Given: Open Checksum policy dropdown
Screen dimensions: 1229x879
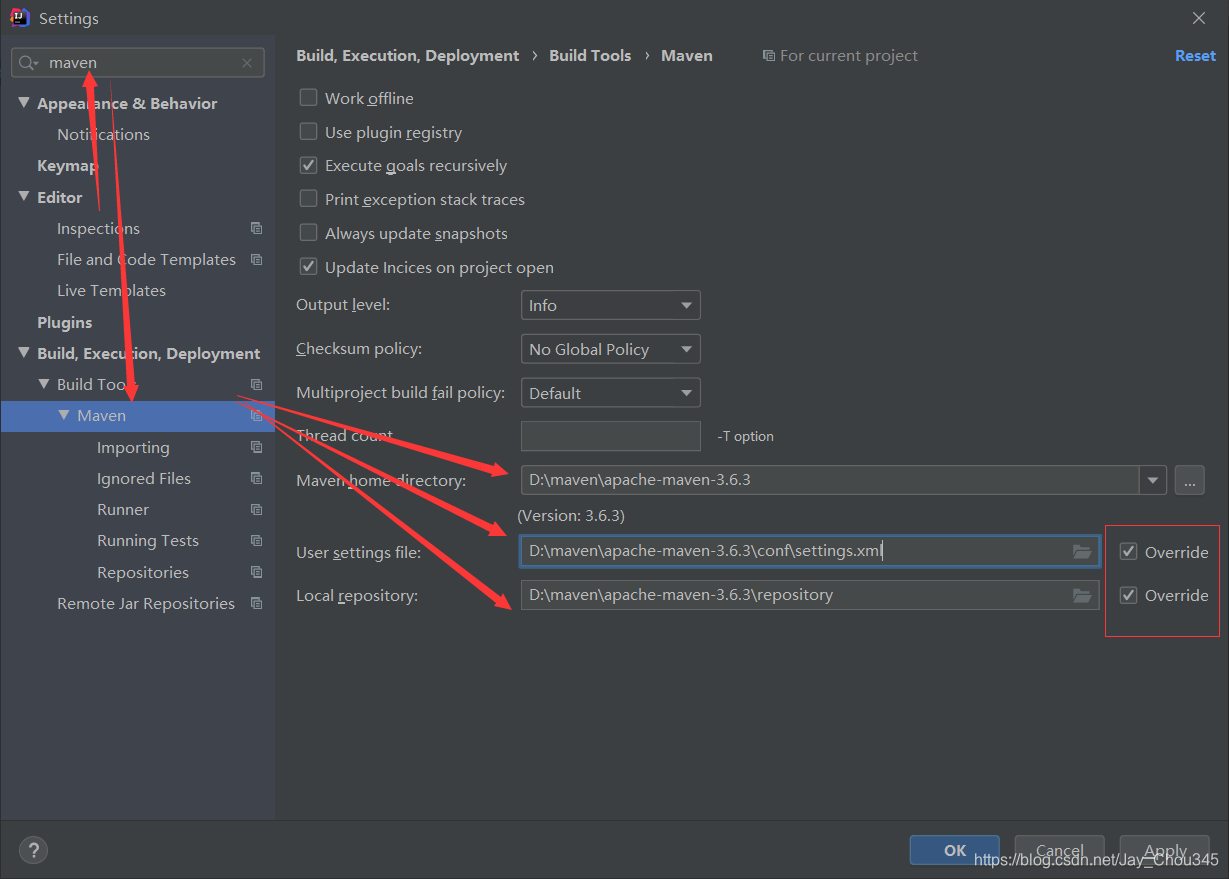Looking at the screenshot, I should pyautogui.click(x=610, y=349).
